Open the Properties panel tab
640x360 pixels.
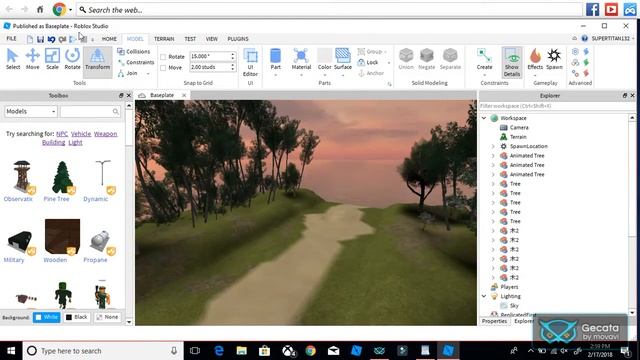point(494,321)
